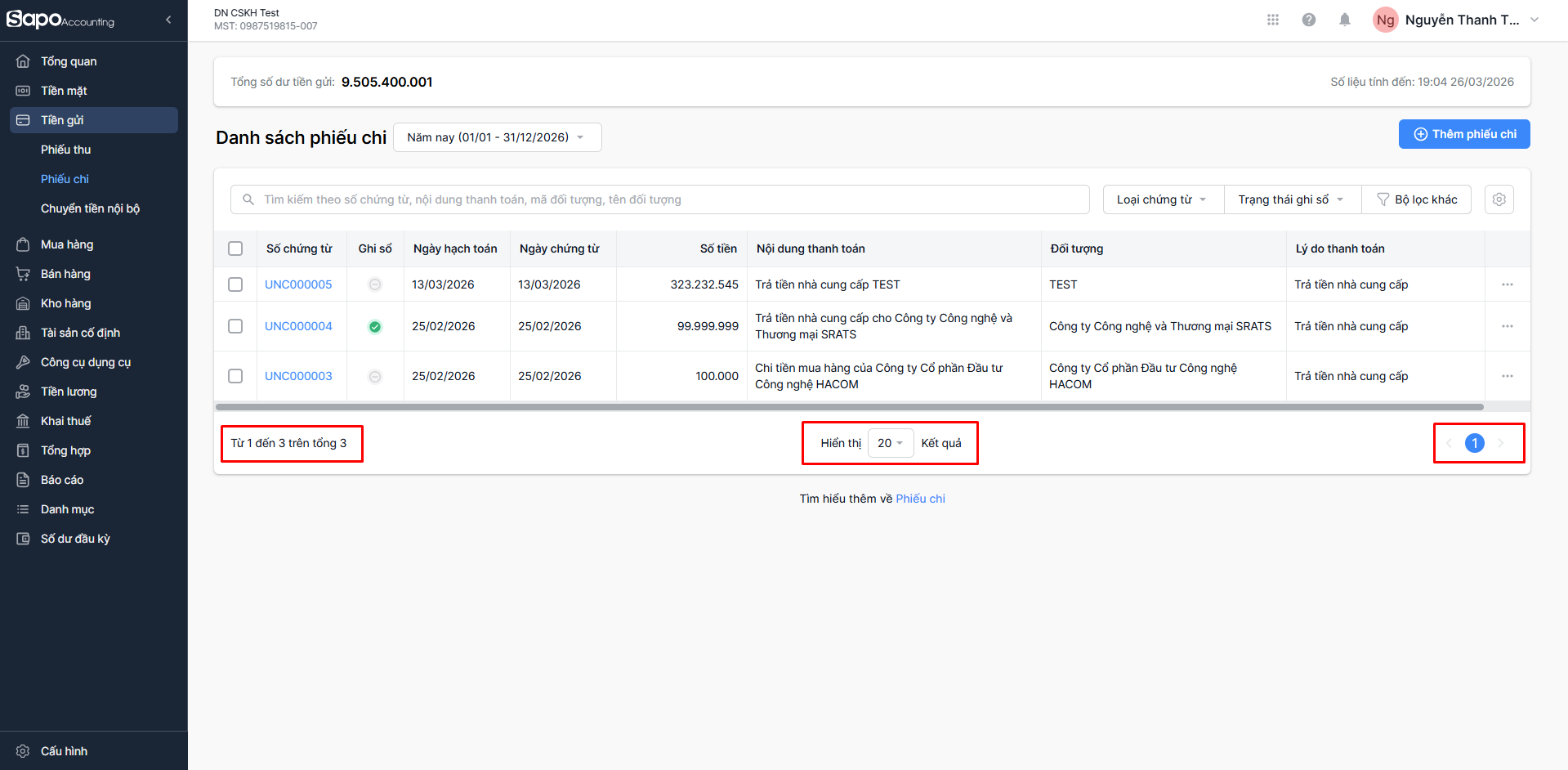The image size is (1568, 770).
Task: Click the posted status icon for UNC000004
Action: coord(375,327)
